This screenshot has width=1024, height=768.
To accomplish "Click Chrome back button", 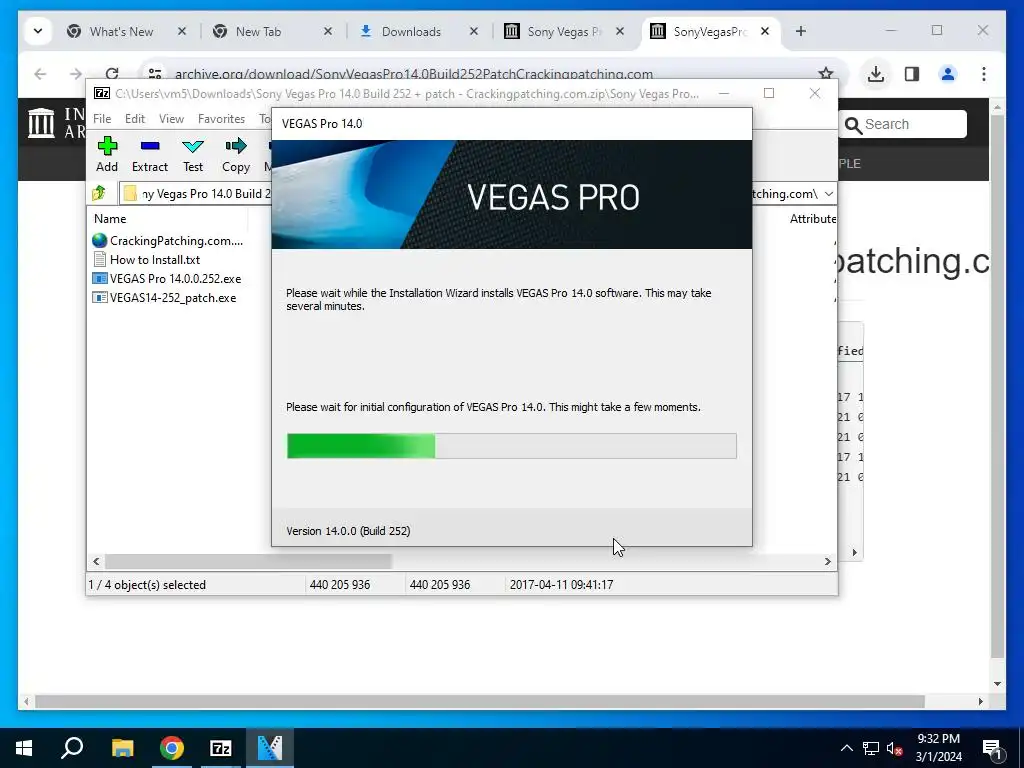I will coord(40,74).
